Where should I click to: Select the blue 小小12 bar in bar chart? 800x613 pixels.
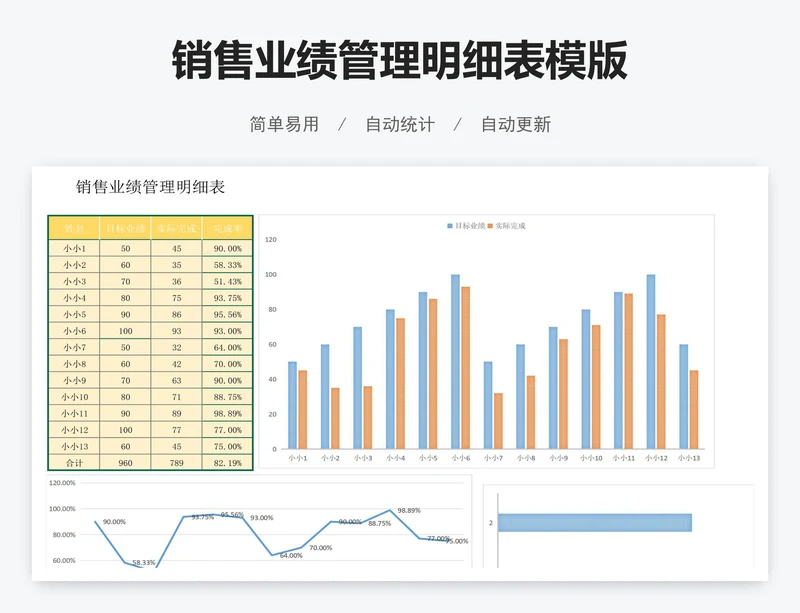[651, 362]
